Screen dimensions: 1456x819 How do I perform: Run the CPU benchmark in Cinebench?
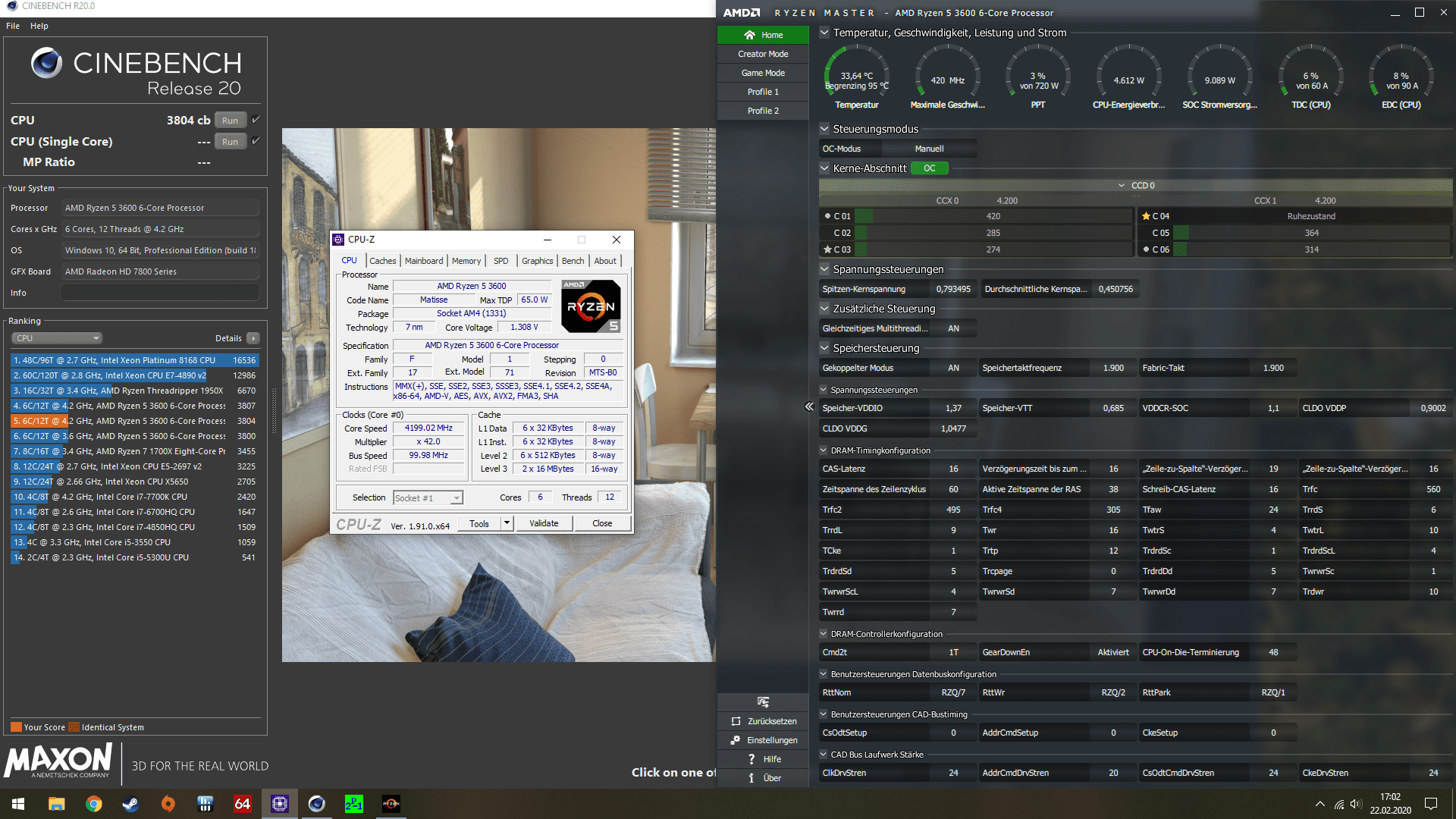tap(231, 120)
